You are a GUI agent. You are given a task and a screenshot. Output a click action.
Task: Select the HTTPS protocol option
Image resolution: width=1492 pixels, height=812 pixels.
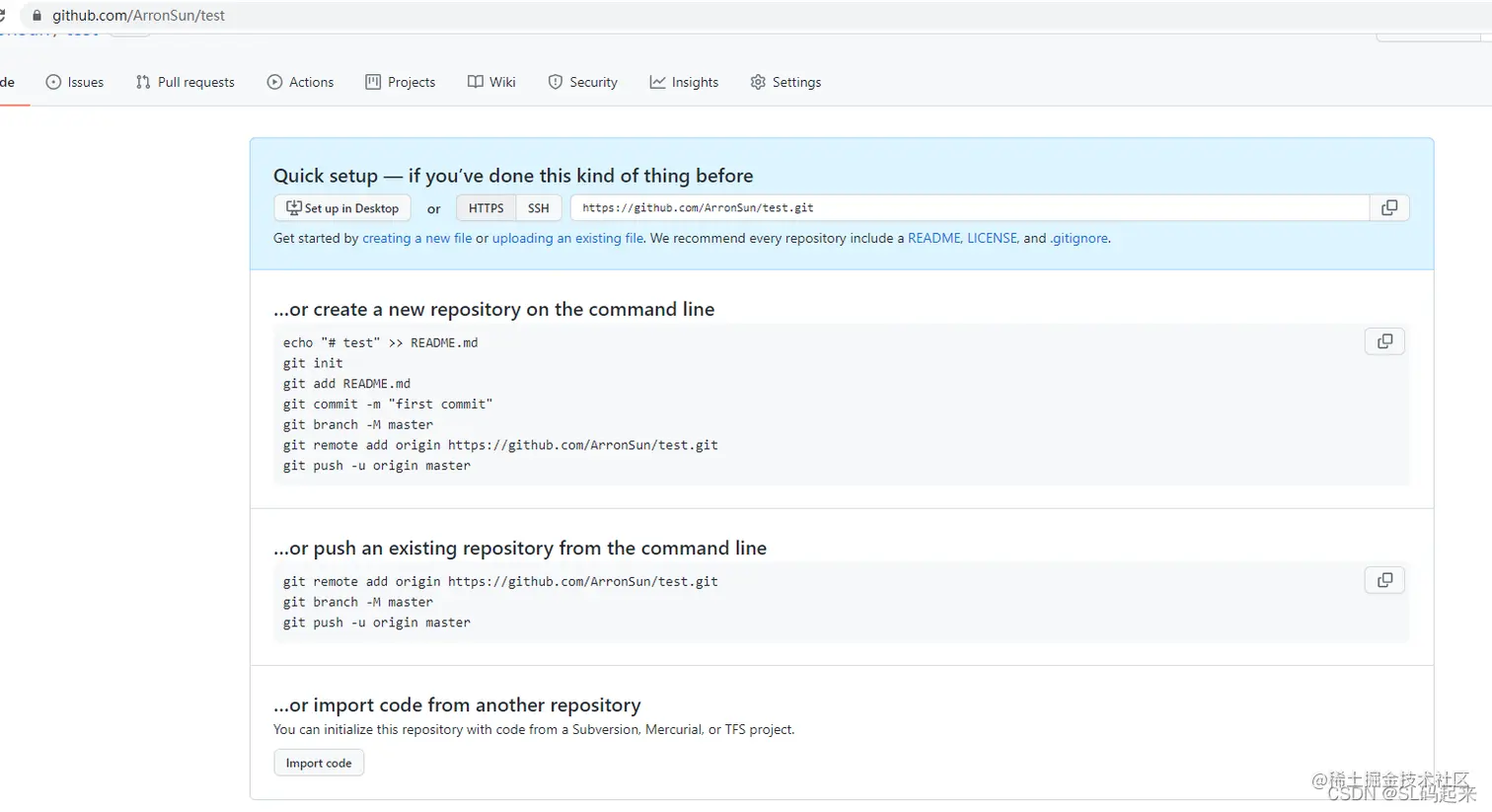(485, 208)
